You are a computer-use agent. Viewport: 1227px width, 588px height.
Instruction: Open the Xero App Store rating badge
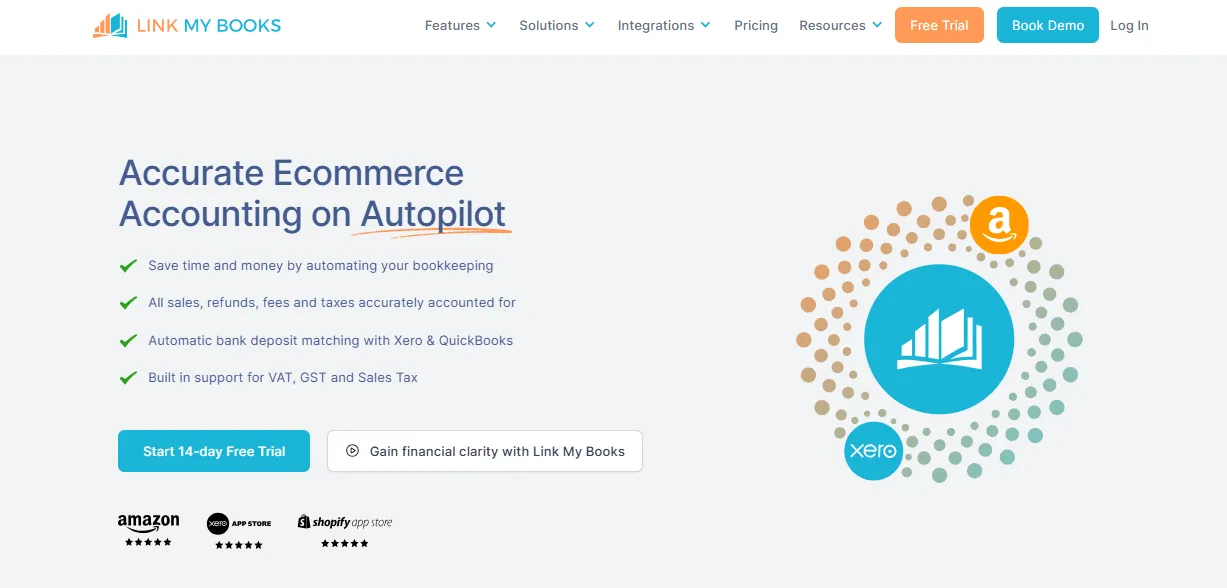tap(239, 531)
